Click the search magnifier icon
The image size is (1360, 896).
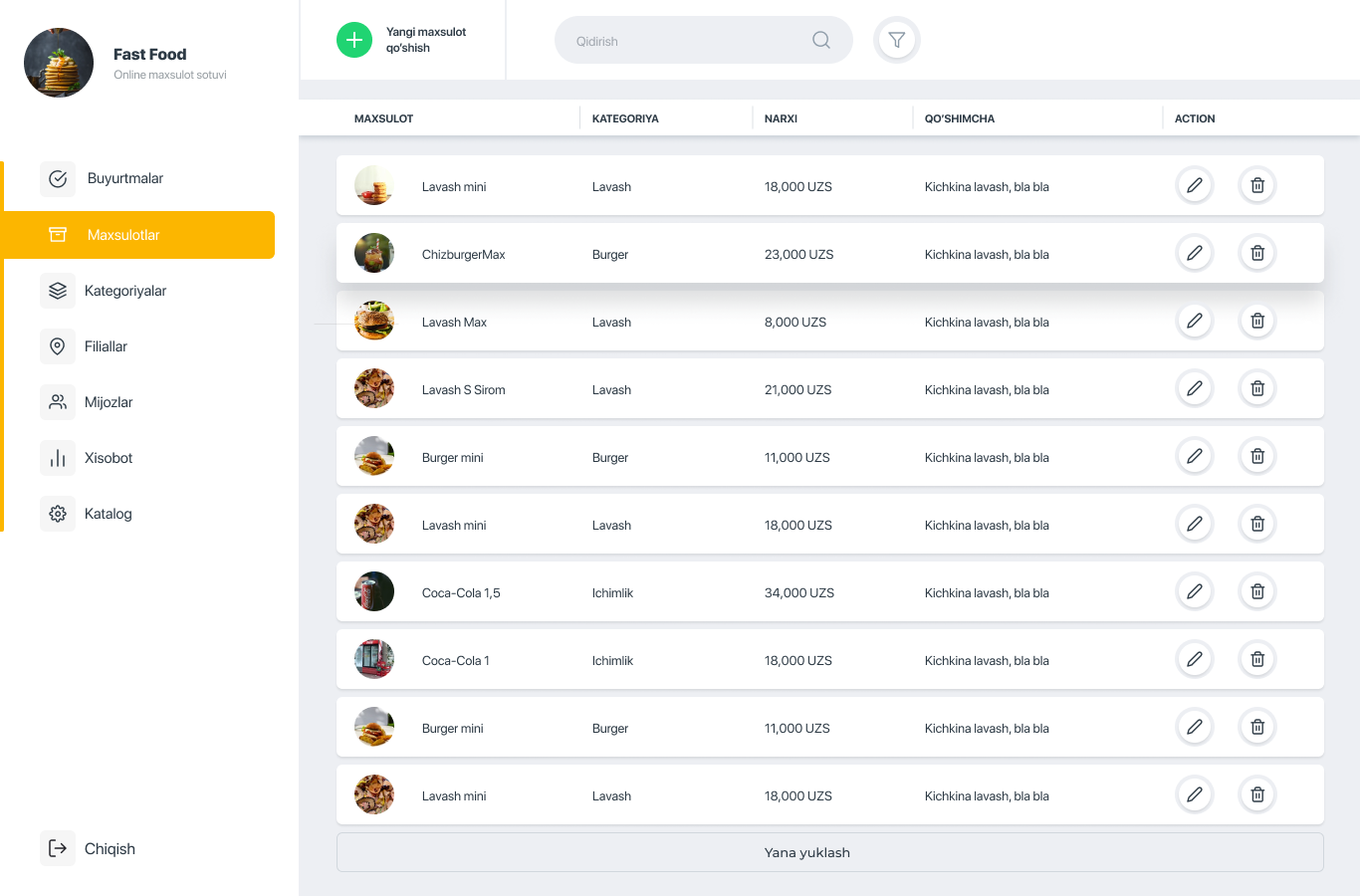coord(820,40)
